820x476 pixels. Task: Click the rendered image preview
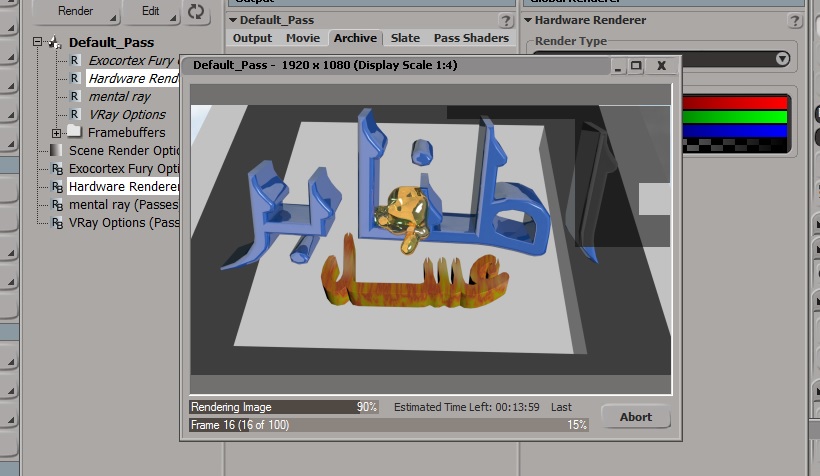pyautogui.click(x=430, y=240)
